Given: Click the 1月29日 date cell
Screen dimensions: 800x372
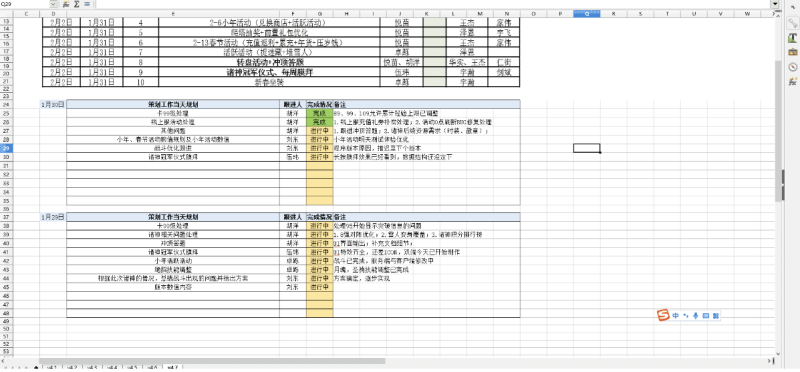Looking at the screenshot, I should [53, 217].
